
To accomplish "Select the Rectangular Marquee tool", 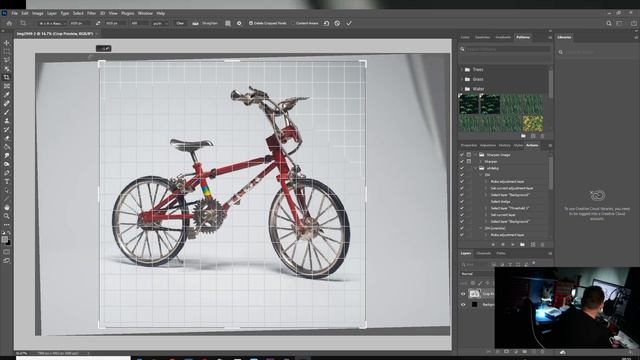I will (x=7, y=51).
